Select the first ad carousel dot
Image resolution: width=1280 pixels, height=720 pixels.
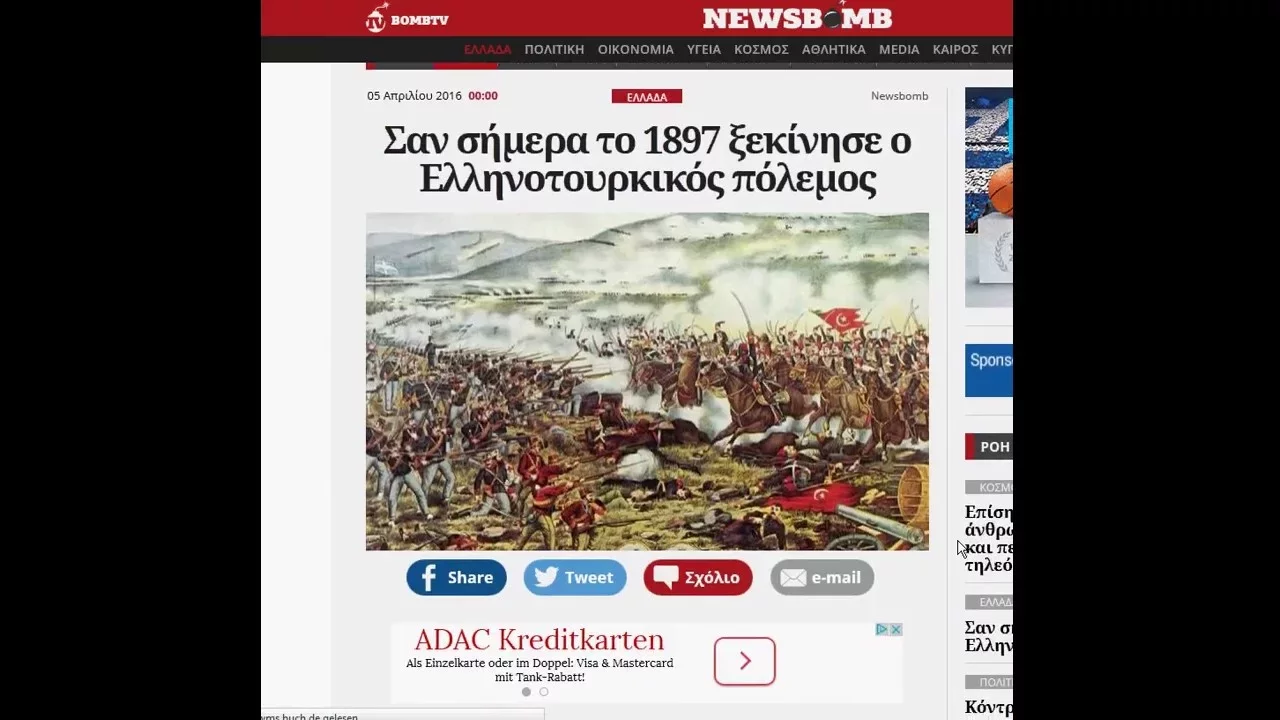(x=526, y=692)
